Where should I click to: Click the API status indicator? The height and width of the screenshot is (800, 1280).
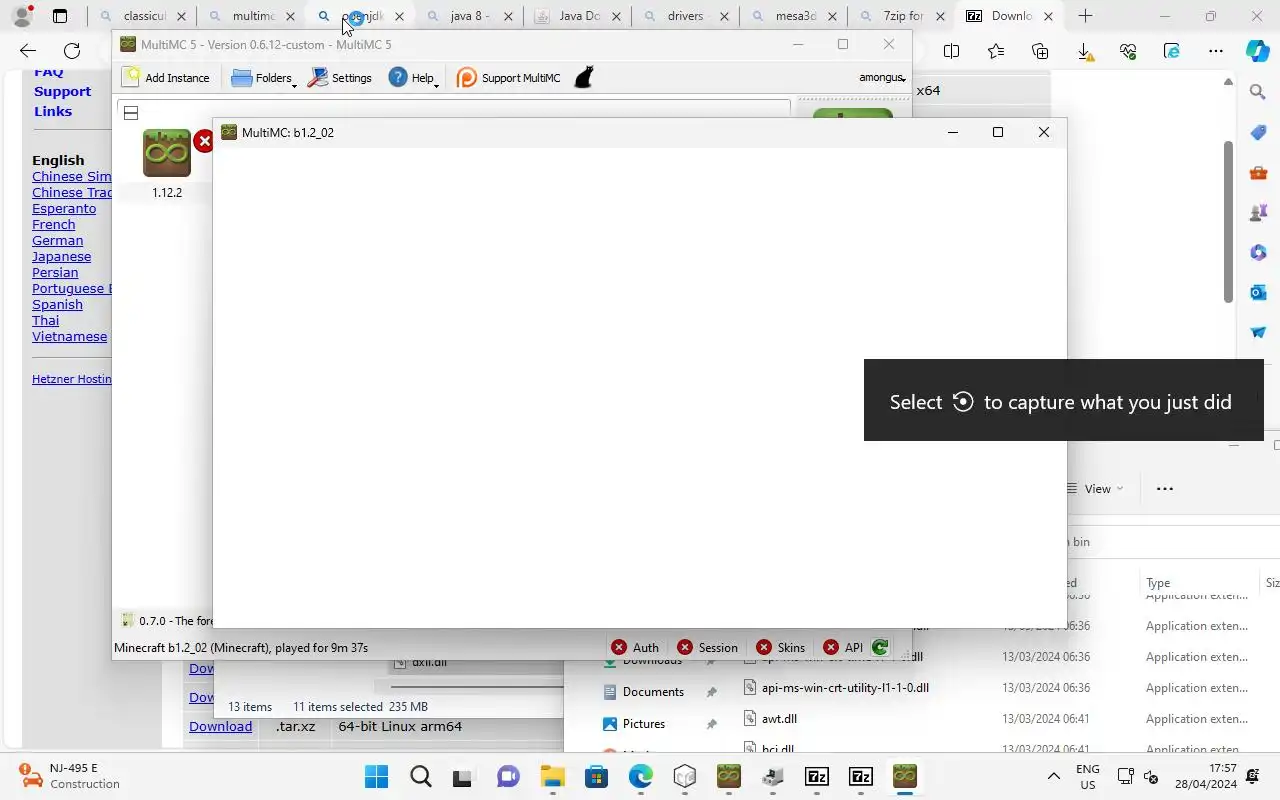pyautogui.click(x=843, y=647)
